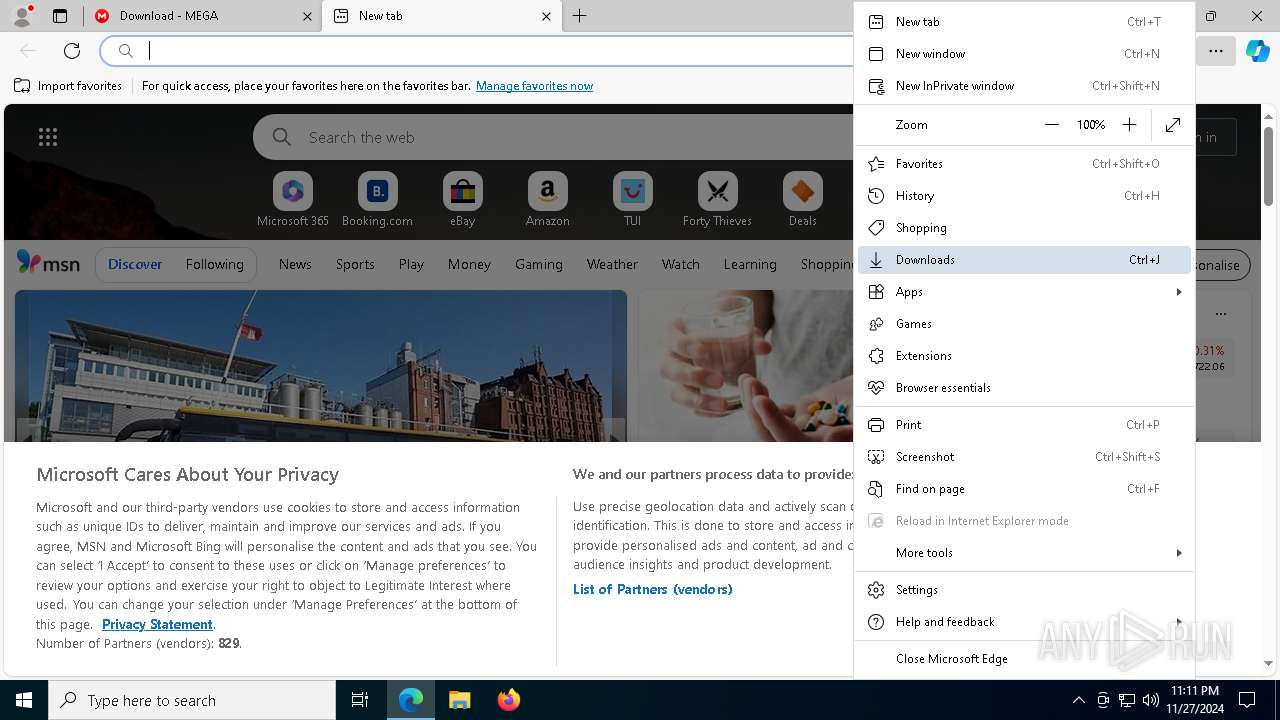This screenshot has width=1280, height=720.
Task: Open the Microsoft 365 shortcut tile
Action: 293,200
